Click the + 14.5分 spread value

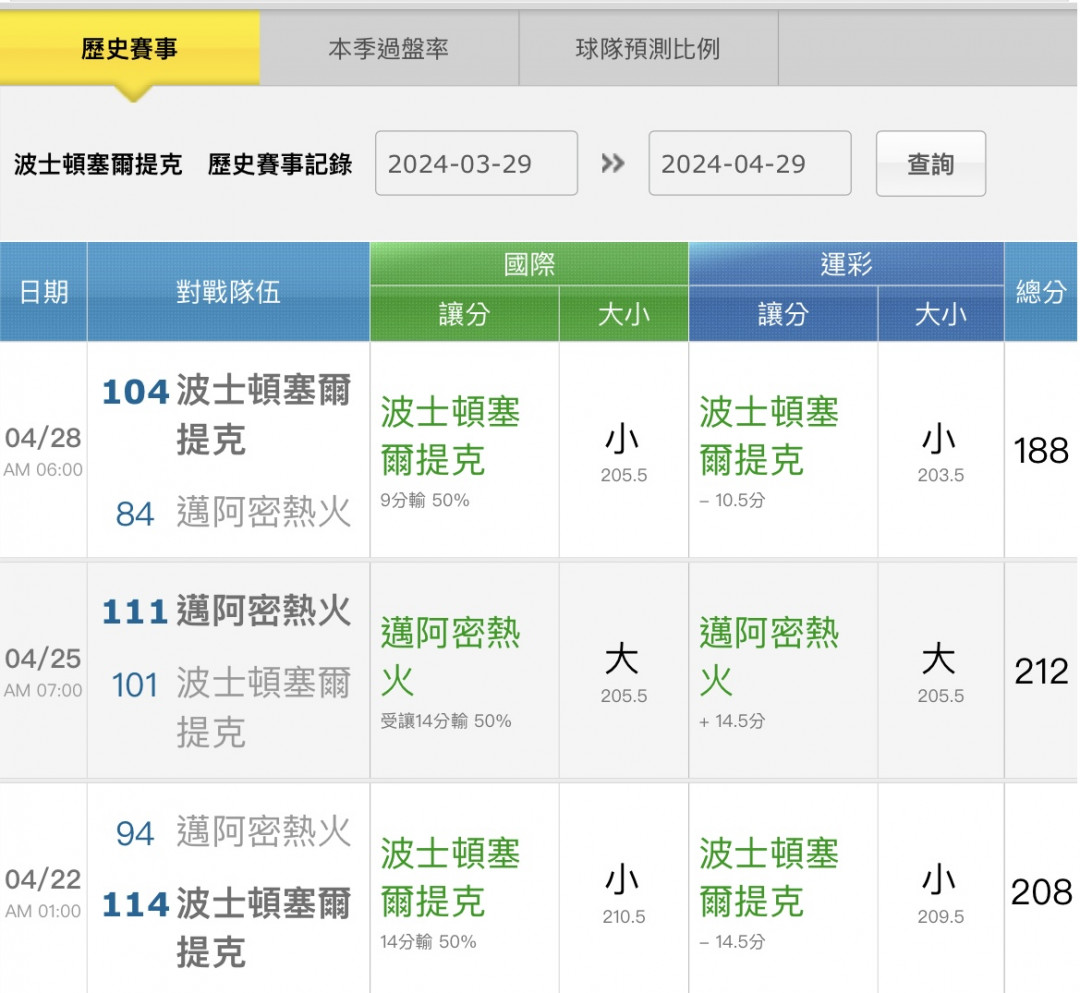(732, 721)
